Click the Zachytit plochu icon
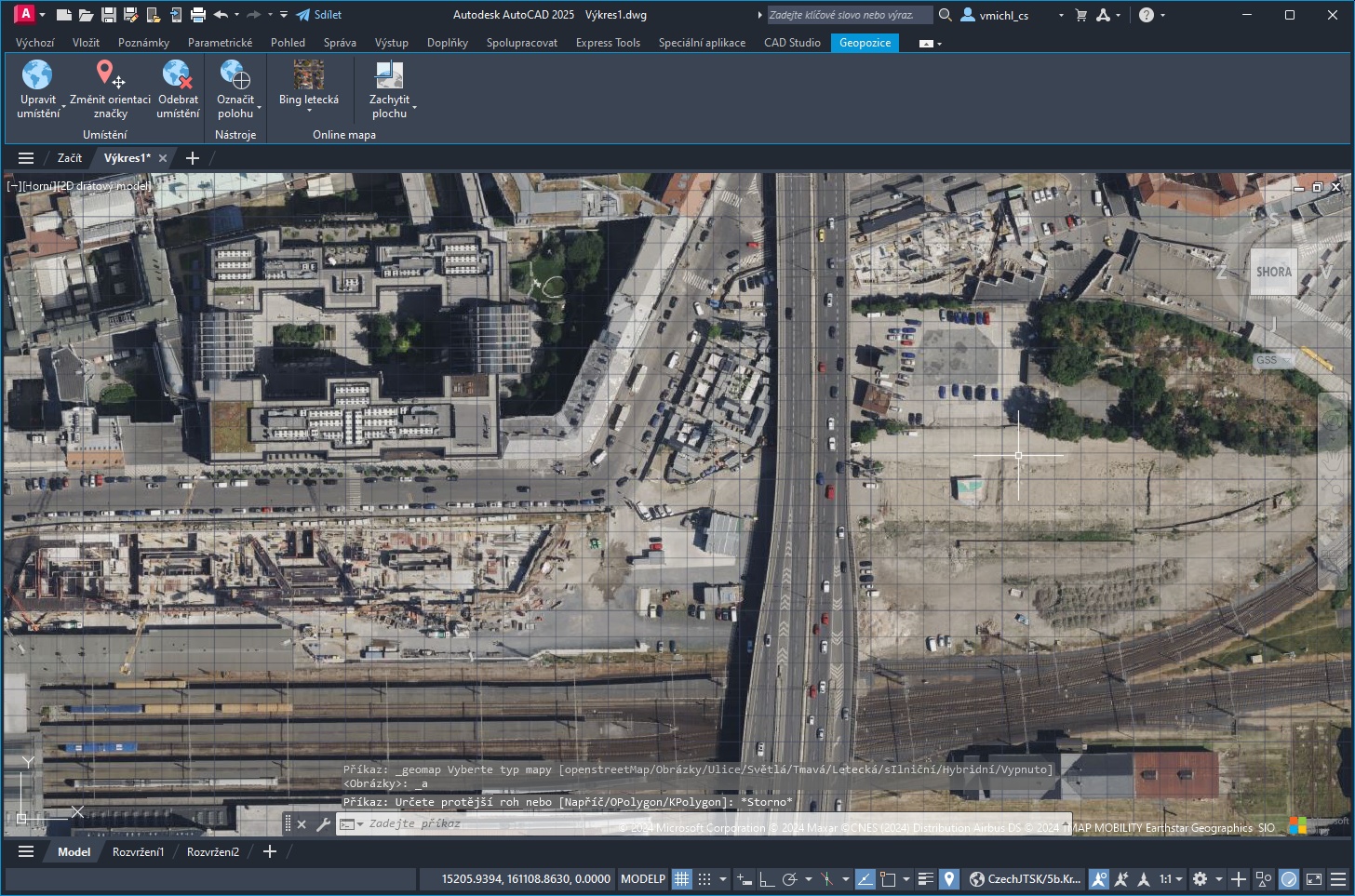 pos(389,74)
